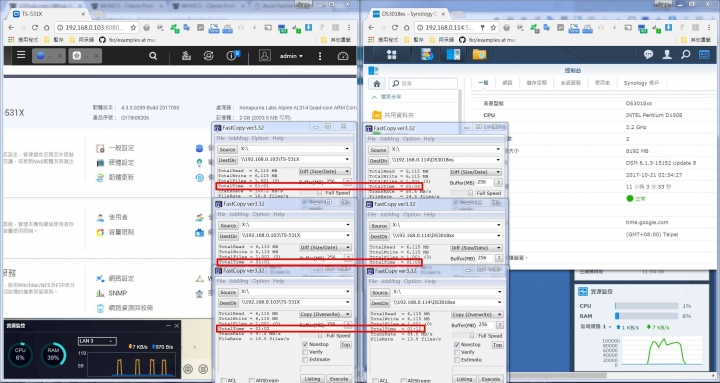Click the Listing button in bottom-left FastCopy
This screenshot has height=383, width=720.
(312, 379)
